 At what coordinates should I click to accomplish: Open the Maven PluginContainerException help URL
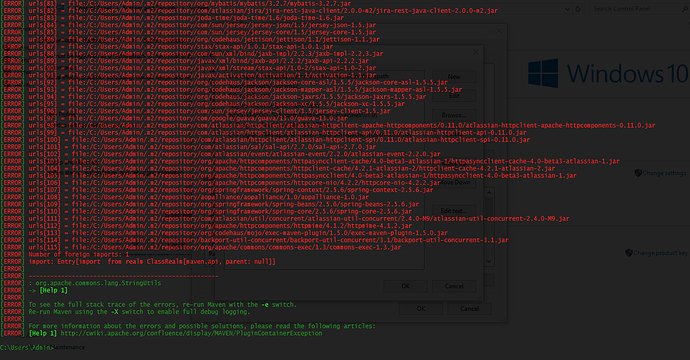tap(191, 333)
